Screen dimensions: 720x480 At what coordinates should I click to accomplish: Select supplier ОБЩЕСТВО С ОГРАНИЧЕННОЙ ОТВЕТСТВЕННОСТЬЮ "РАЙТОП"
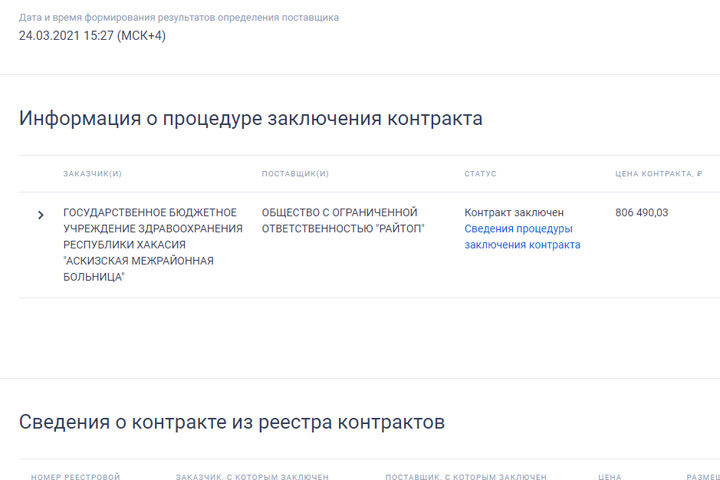pyautogui.click(x=343, y=220)
